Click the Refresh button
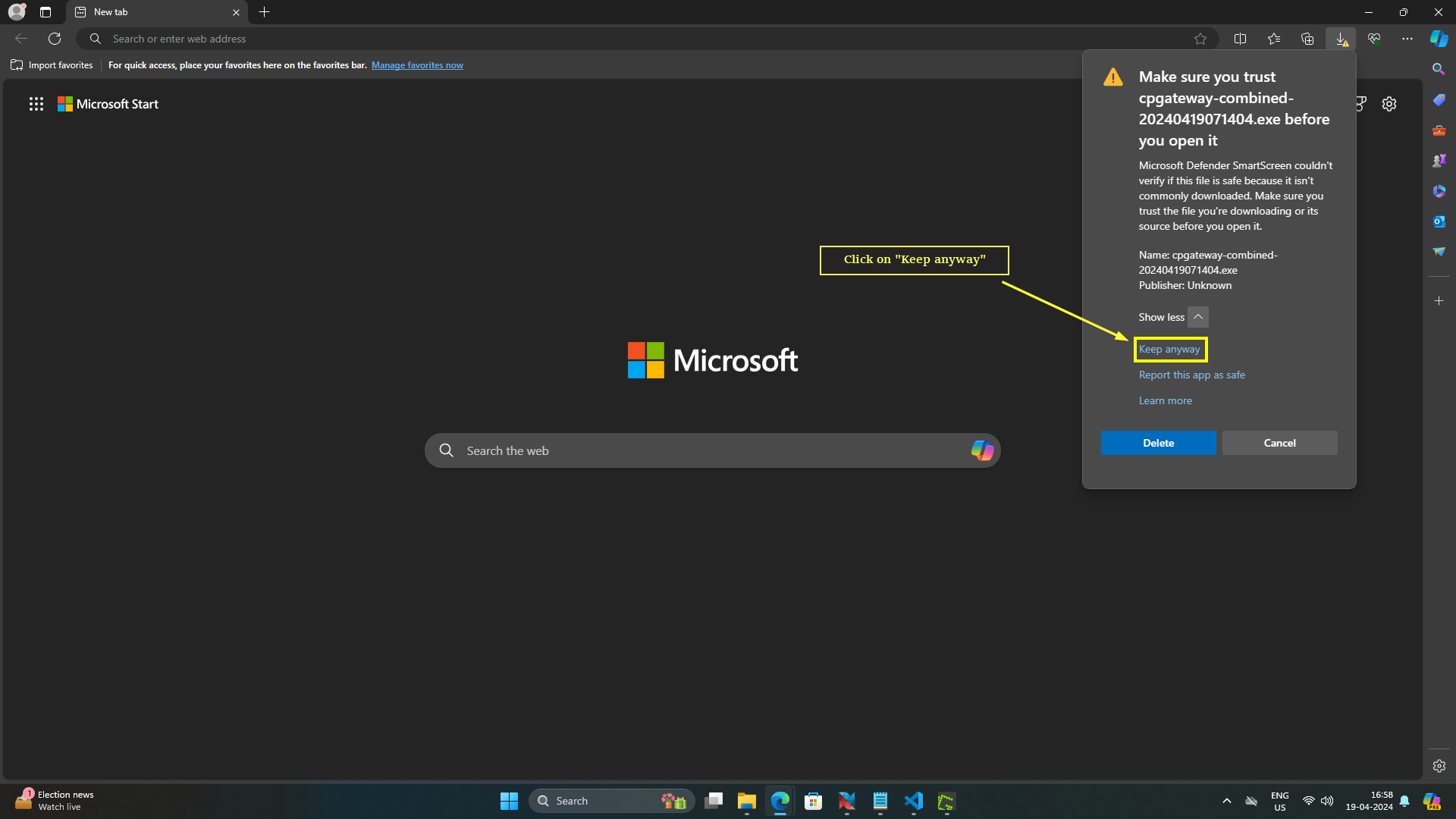 click(55, 39)
